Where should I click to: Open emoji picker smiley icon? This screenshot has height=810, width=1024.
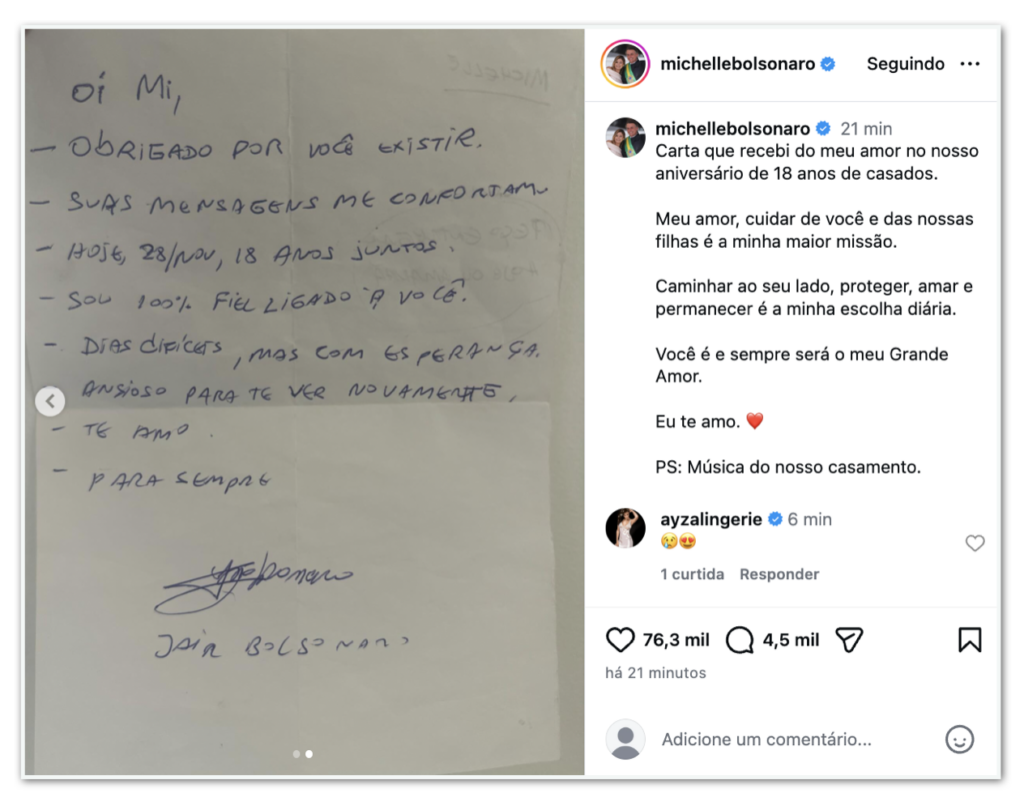959,739
